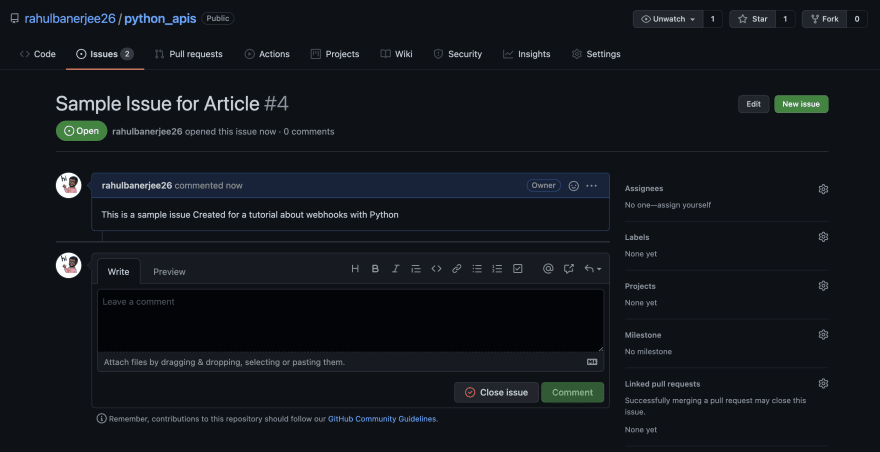
Task: Click the Edit issue title button
Action: 753,104
